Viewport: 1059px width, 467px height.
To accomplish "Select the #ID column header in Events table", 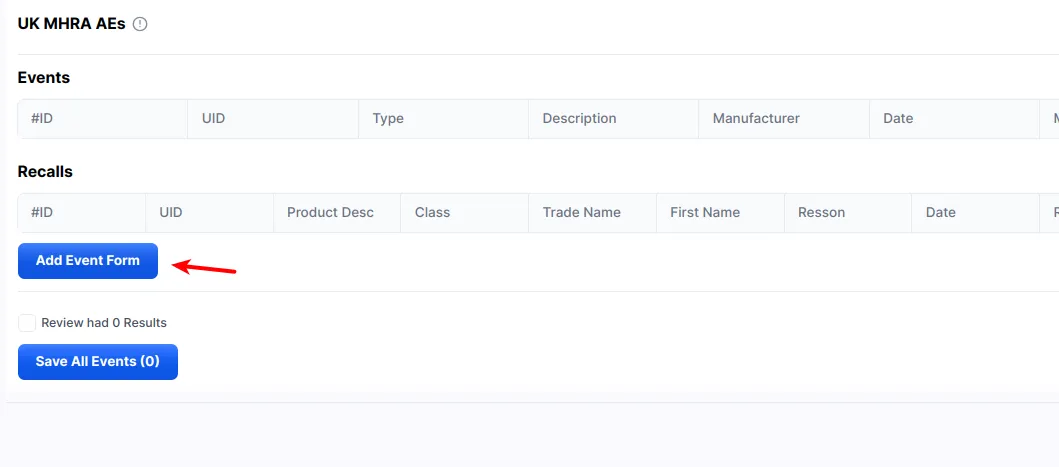I will [42, 118].
